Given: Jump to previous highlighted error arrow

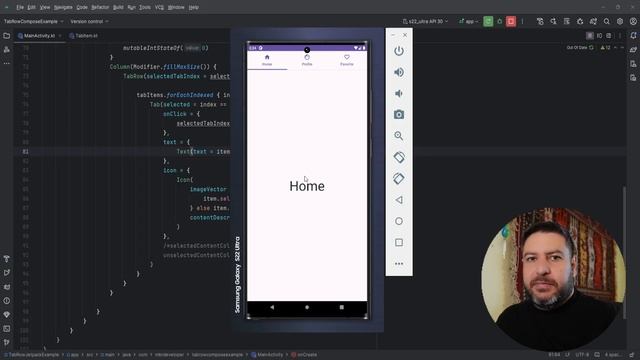Looking at the screenshot, I should click(616, 48).
